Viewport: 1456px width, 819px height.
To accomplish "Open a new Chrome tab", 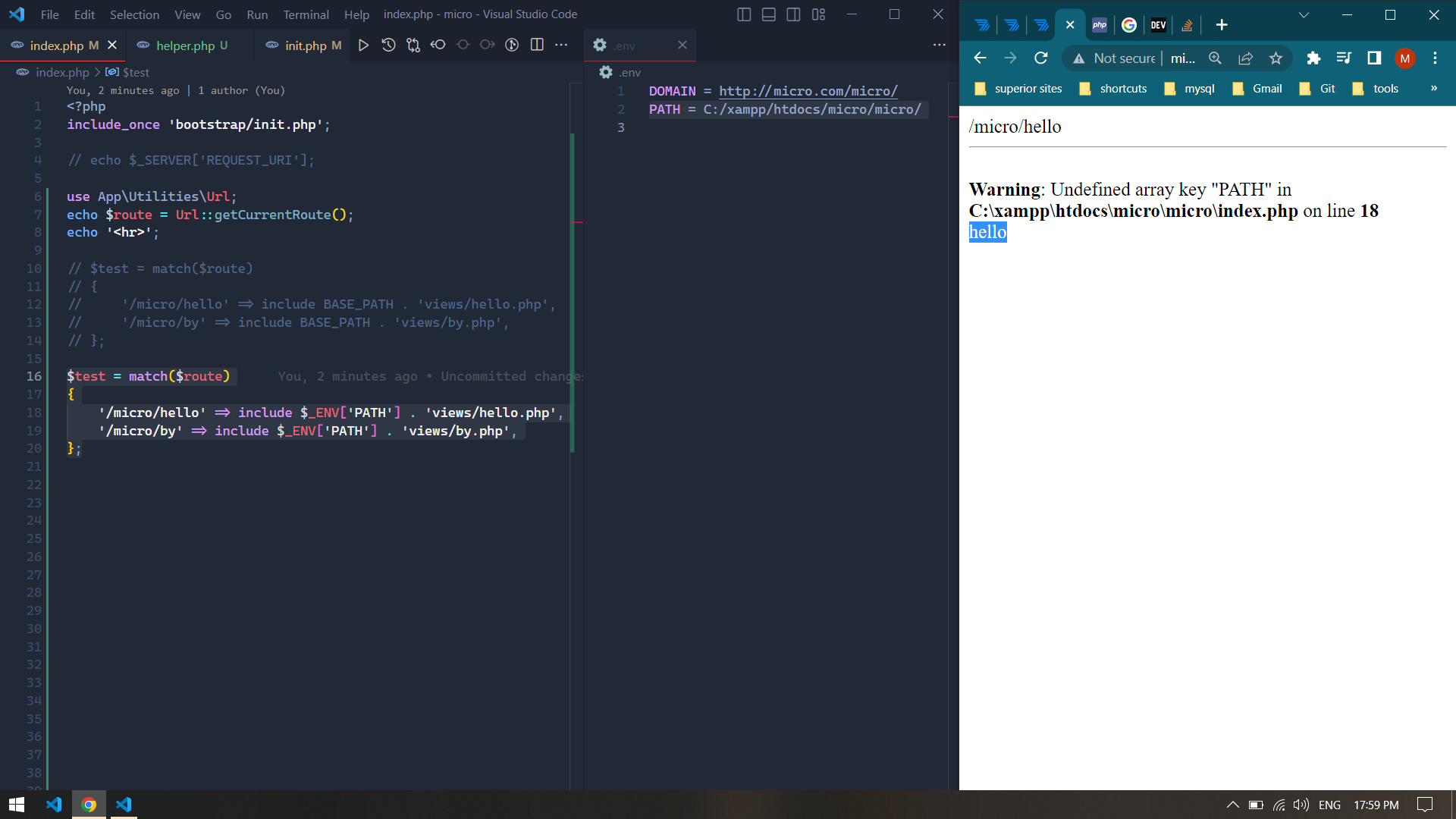I will [1221, 25].
